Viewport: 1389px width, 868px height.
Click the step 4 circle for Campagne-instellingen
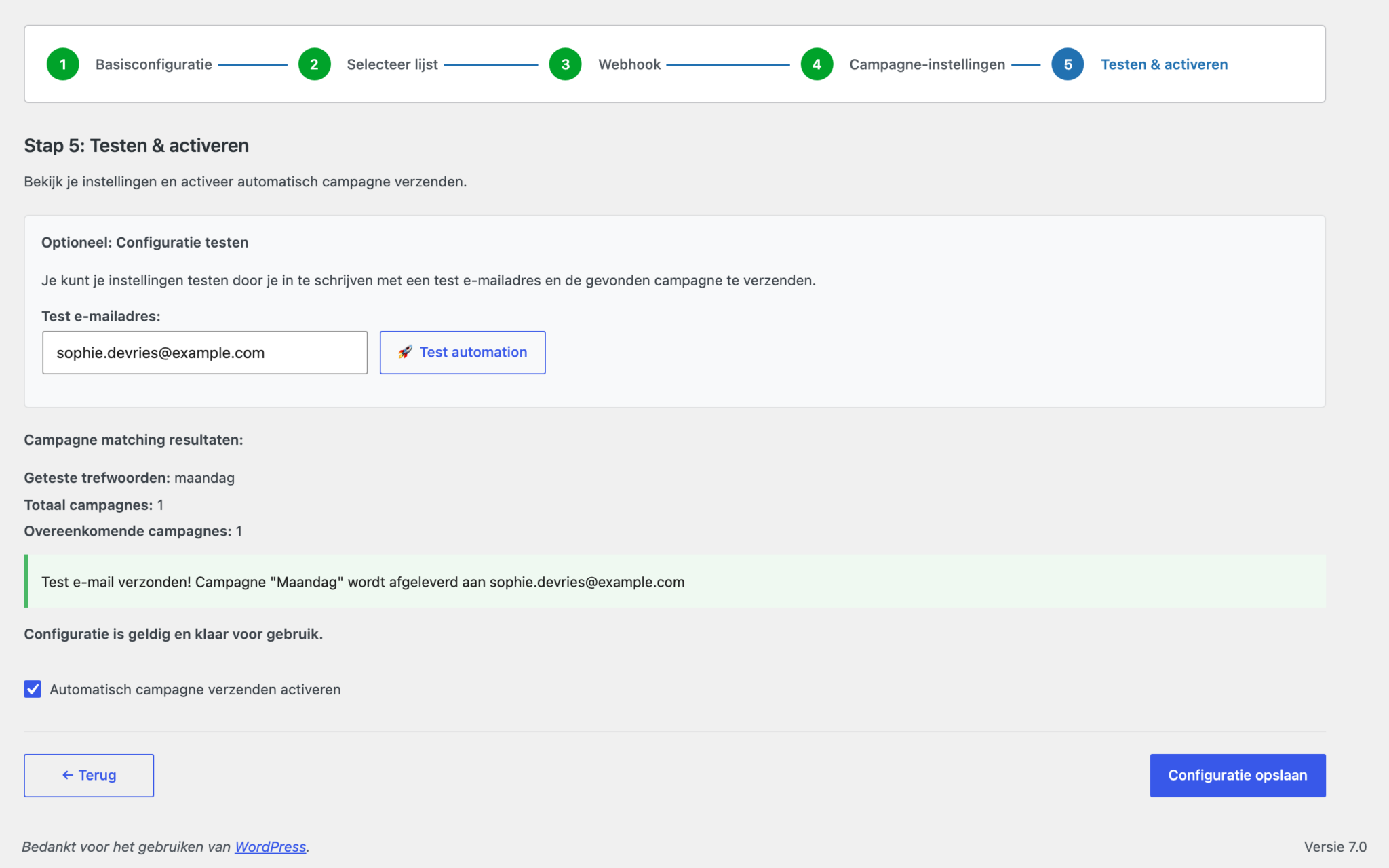click(x=817, y=64)
